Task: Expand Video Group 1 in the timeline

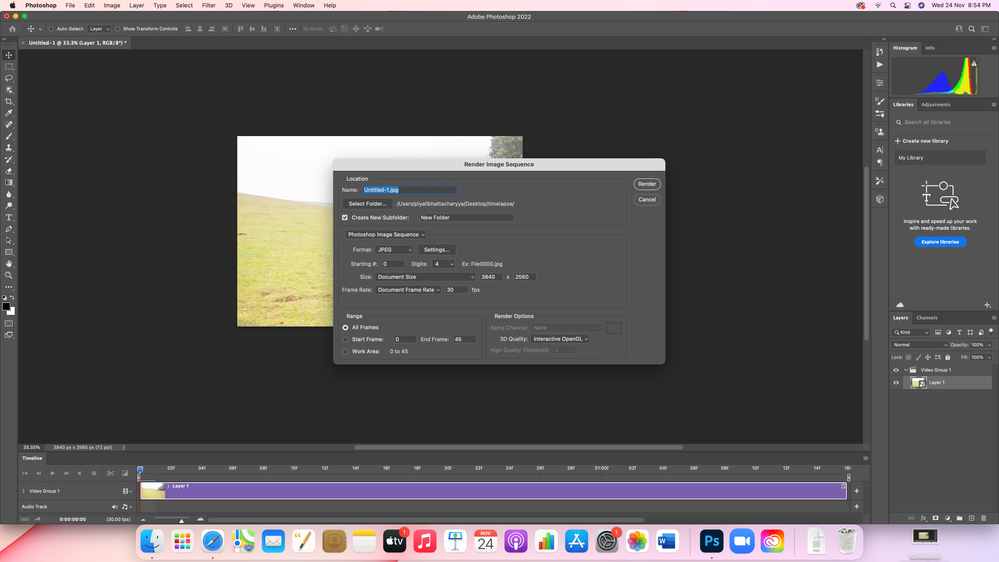Action: click(x=24, y=491)
